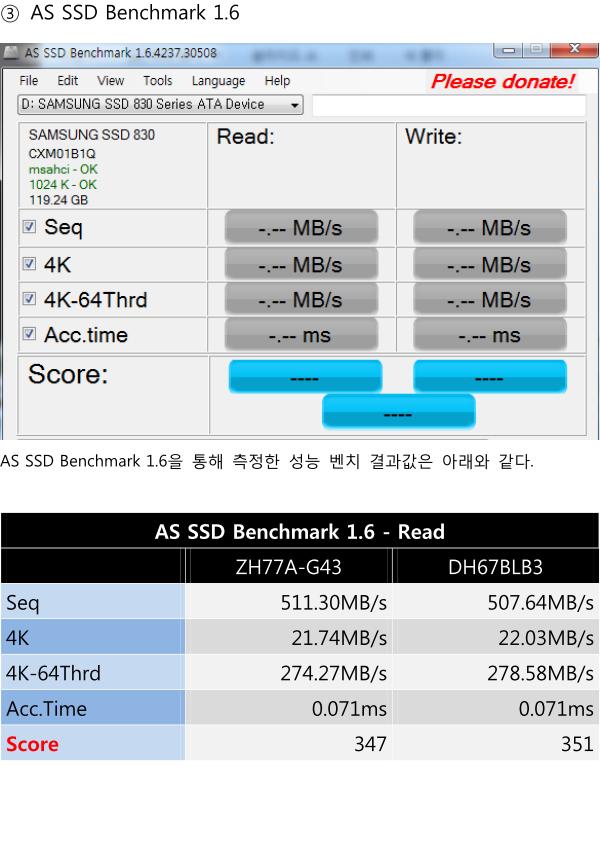Minimize the AS SSD Benchmark window
This screenshot has width=600, height=849.
coord(508,50)
